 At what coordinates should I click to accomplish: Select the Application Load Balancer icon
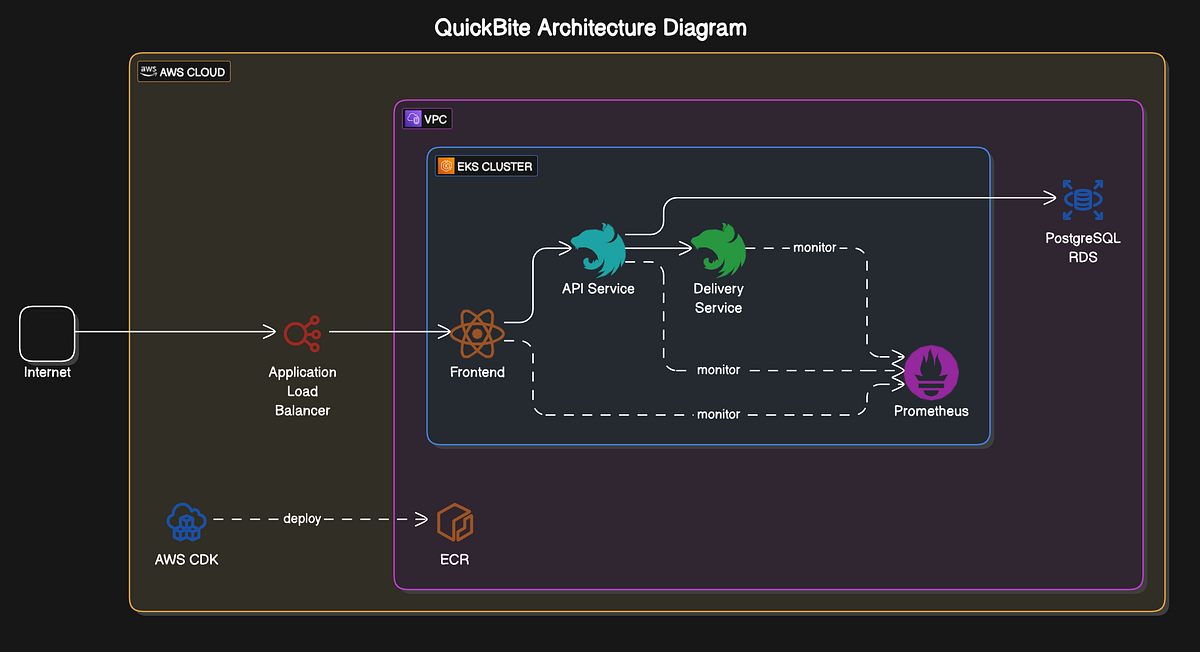click(x=302, y=334)
